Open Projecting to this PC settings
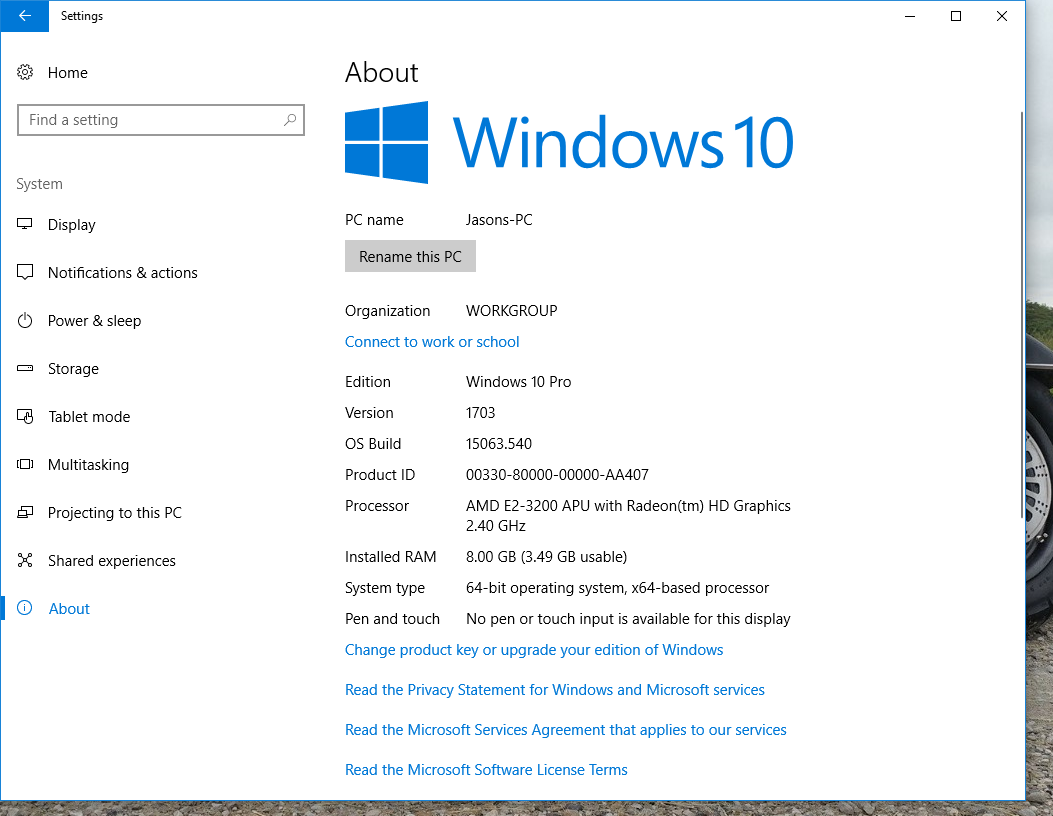 pos(114,513)
